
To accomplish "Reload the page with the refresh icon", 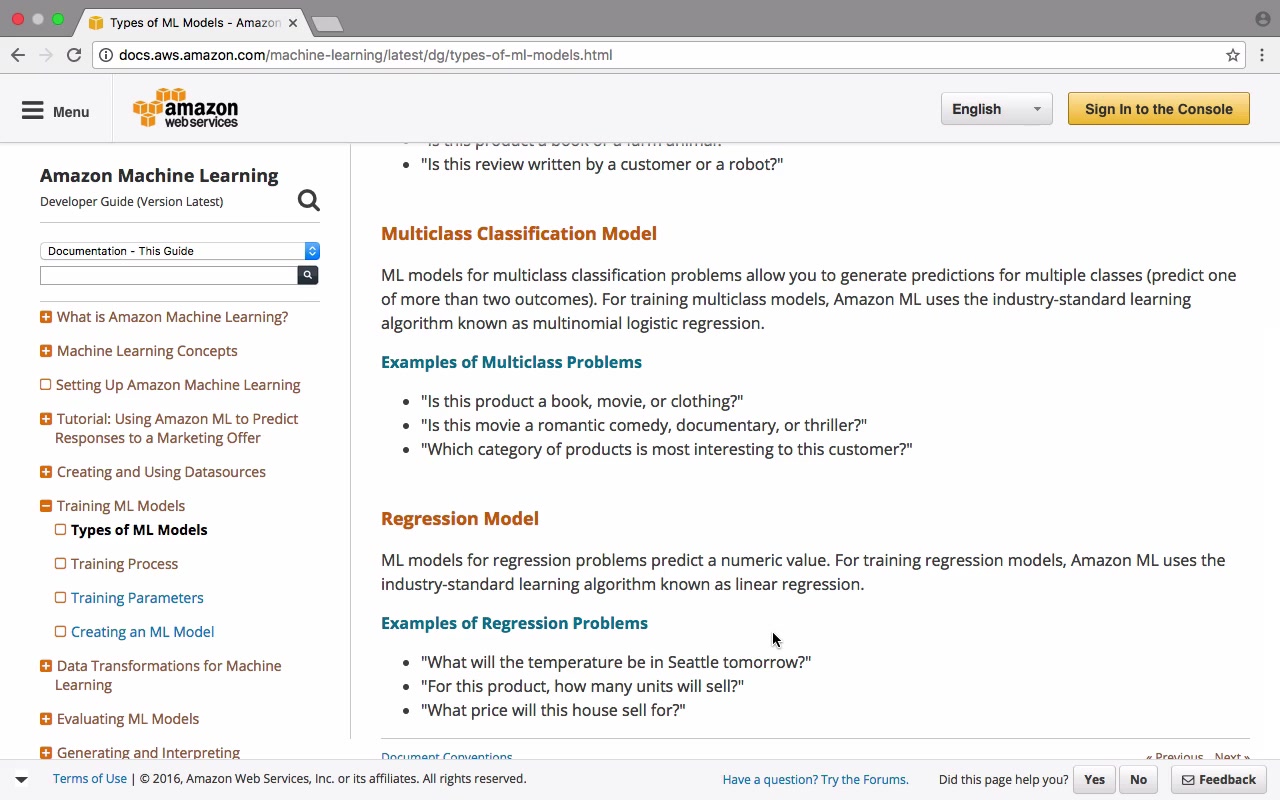I will [74, 55].
